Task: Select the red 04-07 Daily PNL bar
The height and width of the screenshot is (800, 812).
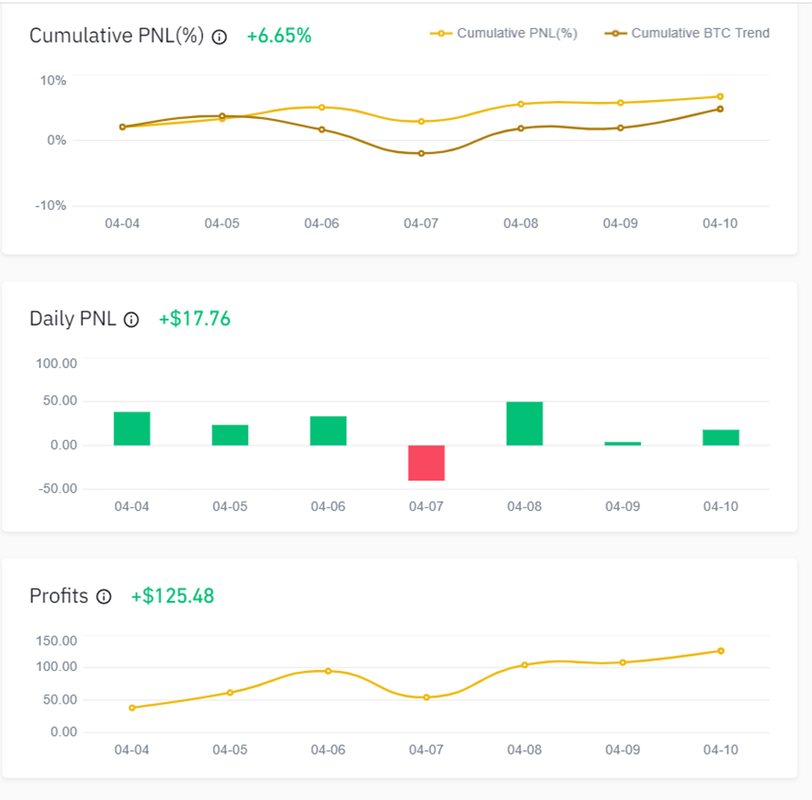Action: point(426,463)
